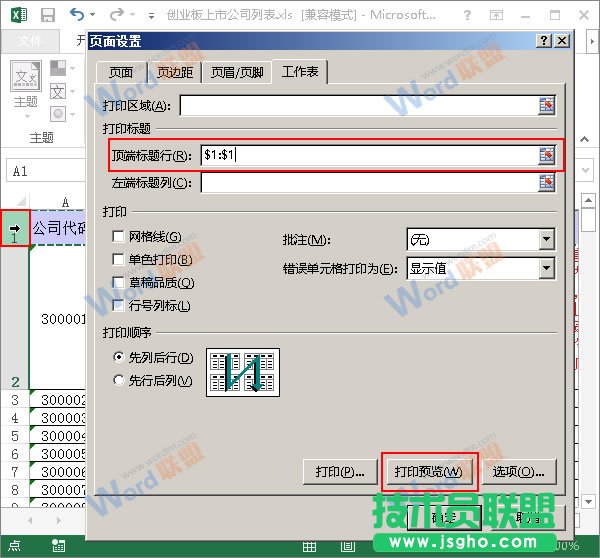Image resolution: width=600 pixels, height=558 pixels.
Task: Click the range selector icon for 左端标题列
Action: click(546, 182)
